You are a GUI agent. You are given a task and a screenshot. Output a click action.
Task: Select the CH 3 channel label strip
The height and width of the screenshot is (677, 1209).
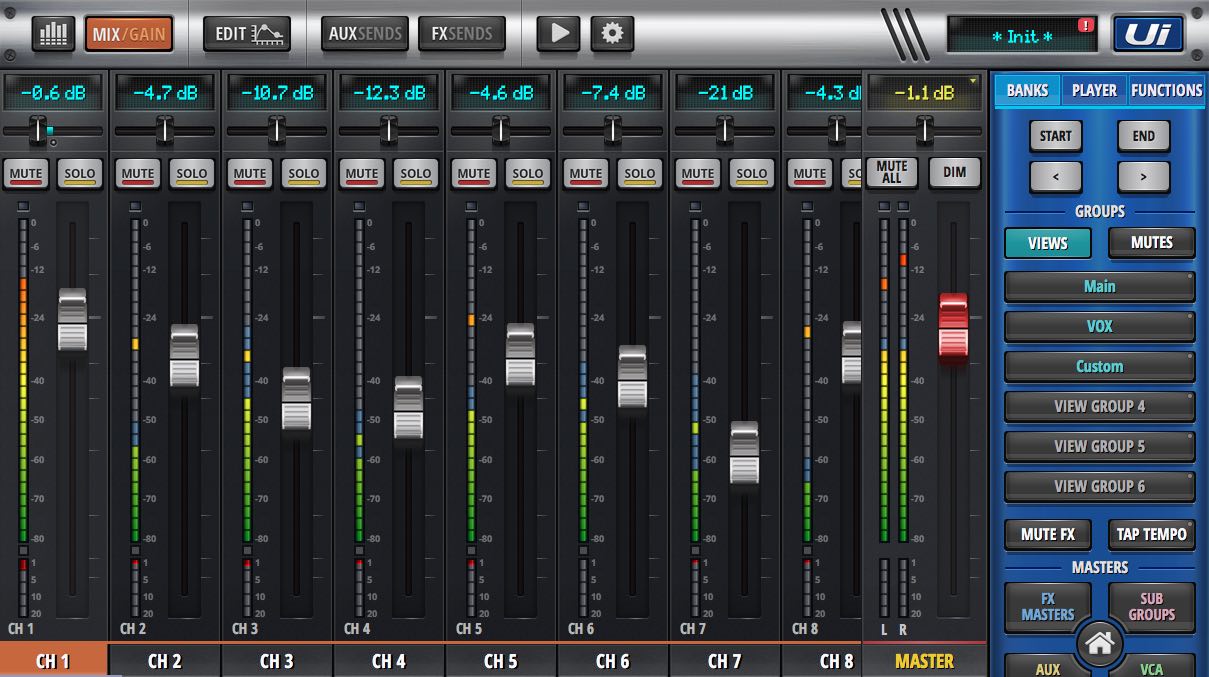click(x=277, y=661)
